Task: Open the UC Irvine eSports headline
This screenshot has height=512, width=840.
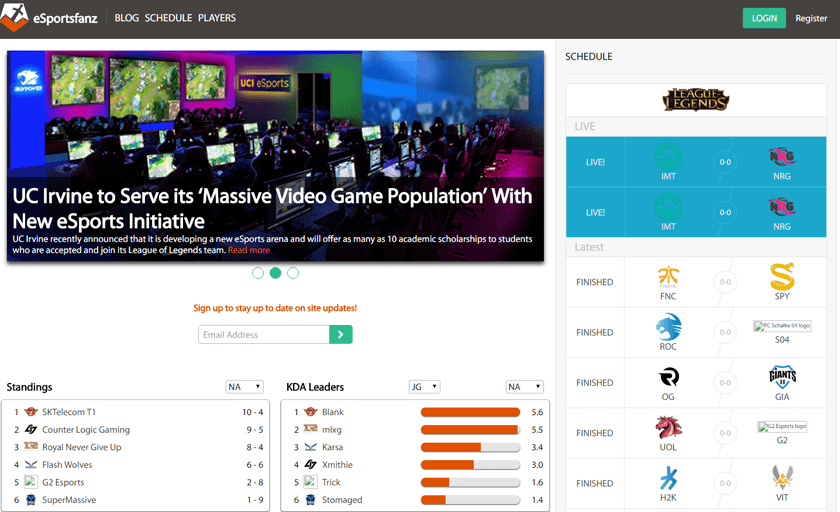Action: [x=272, y=208]
